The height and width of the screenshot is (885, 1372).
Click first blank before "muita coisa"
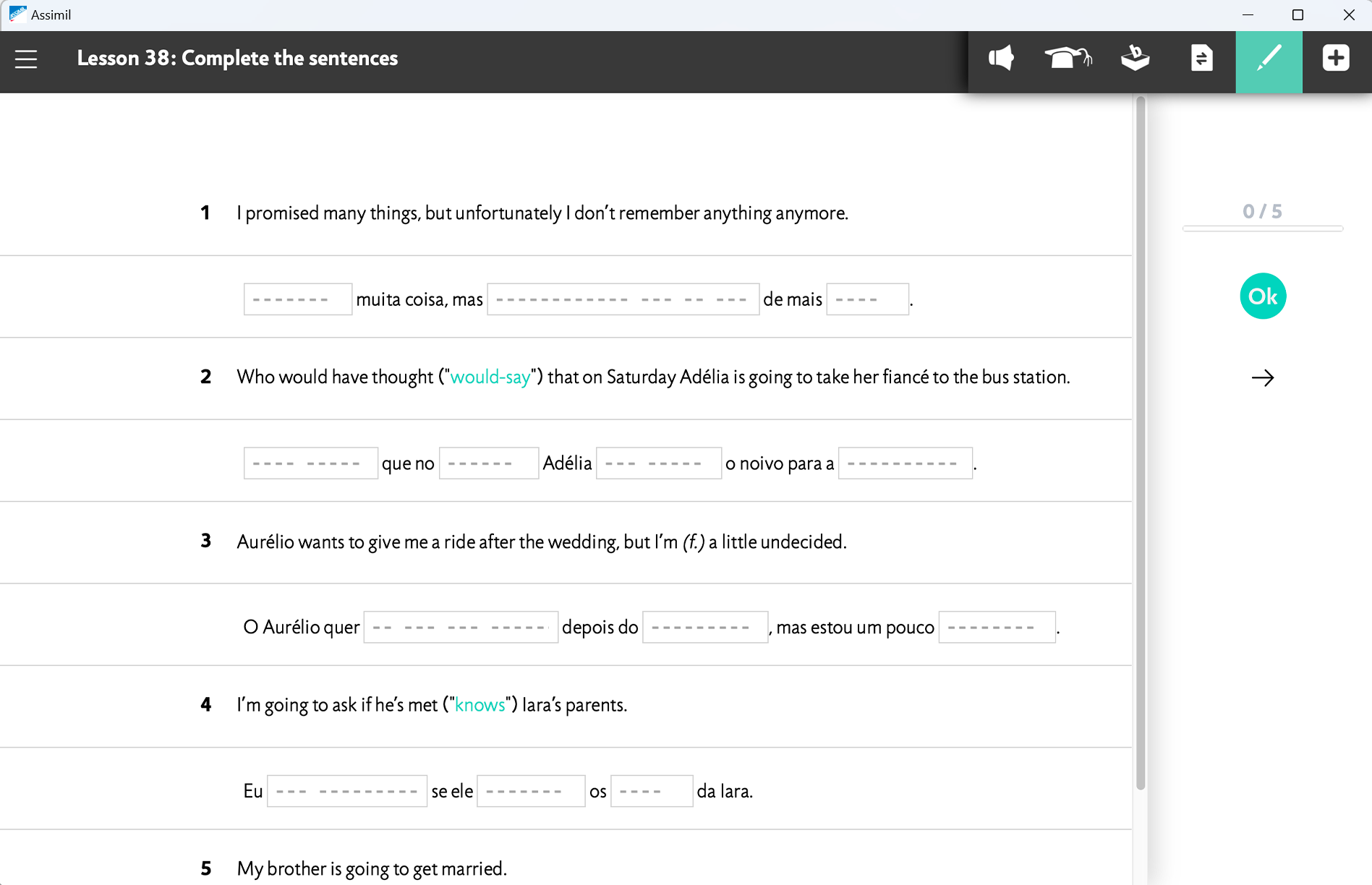tap(297, 299)
